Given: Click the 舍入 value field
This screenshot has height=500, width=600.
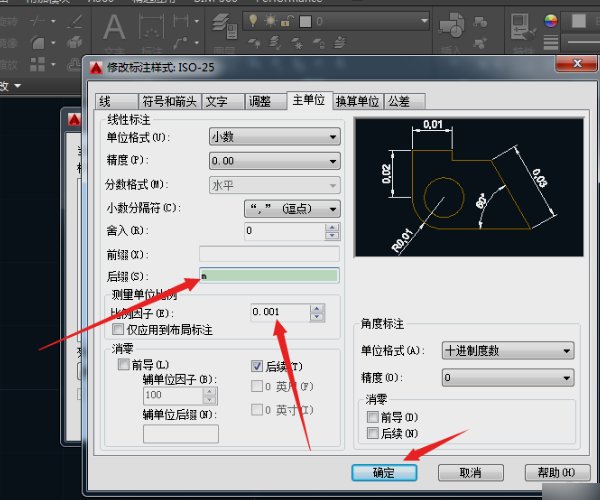Looking at the screenshot, I should click(x=285, y=231).
